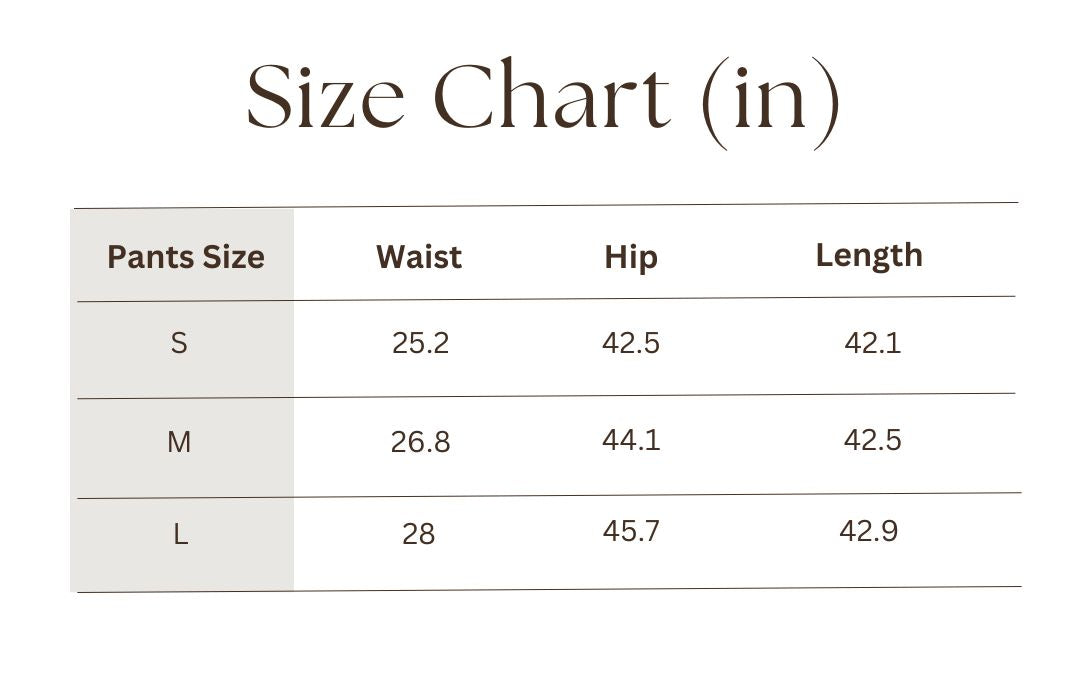Select the S size row label
This screenshot has width=1080, height=700.
click(x=179, y=342)
